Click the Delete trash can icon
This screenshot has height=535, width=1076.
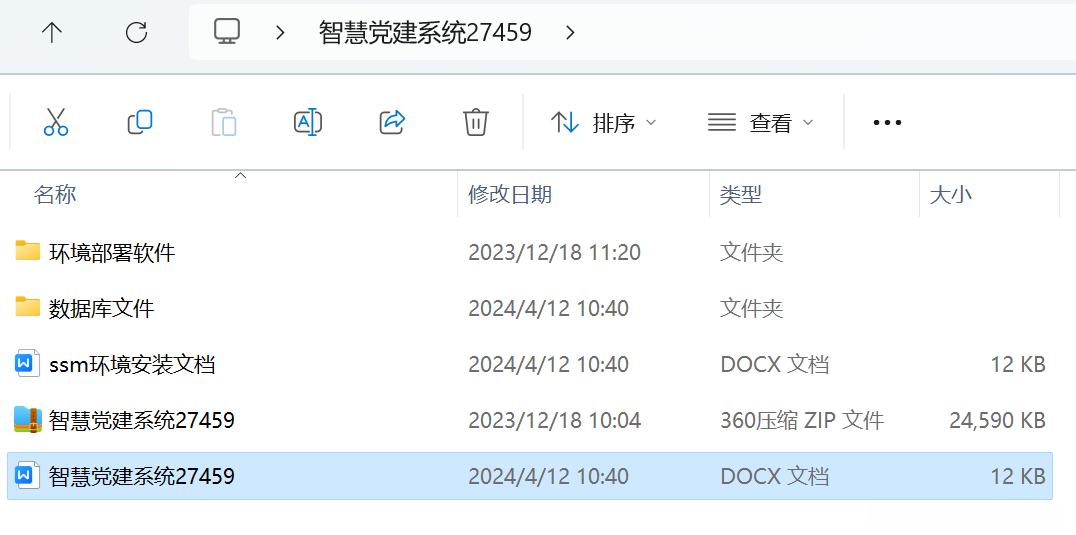point(476,123)
